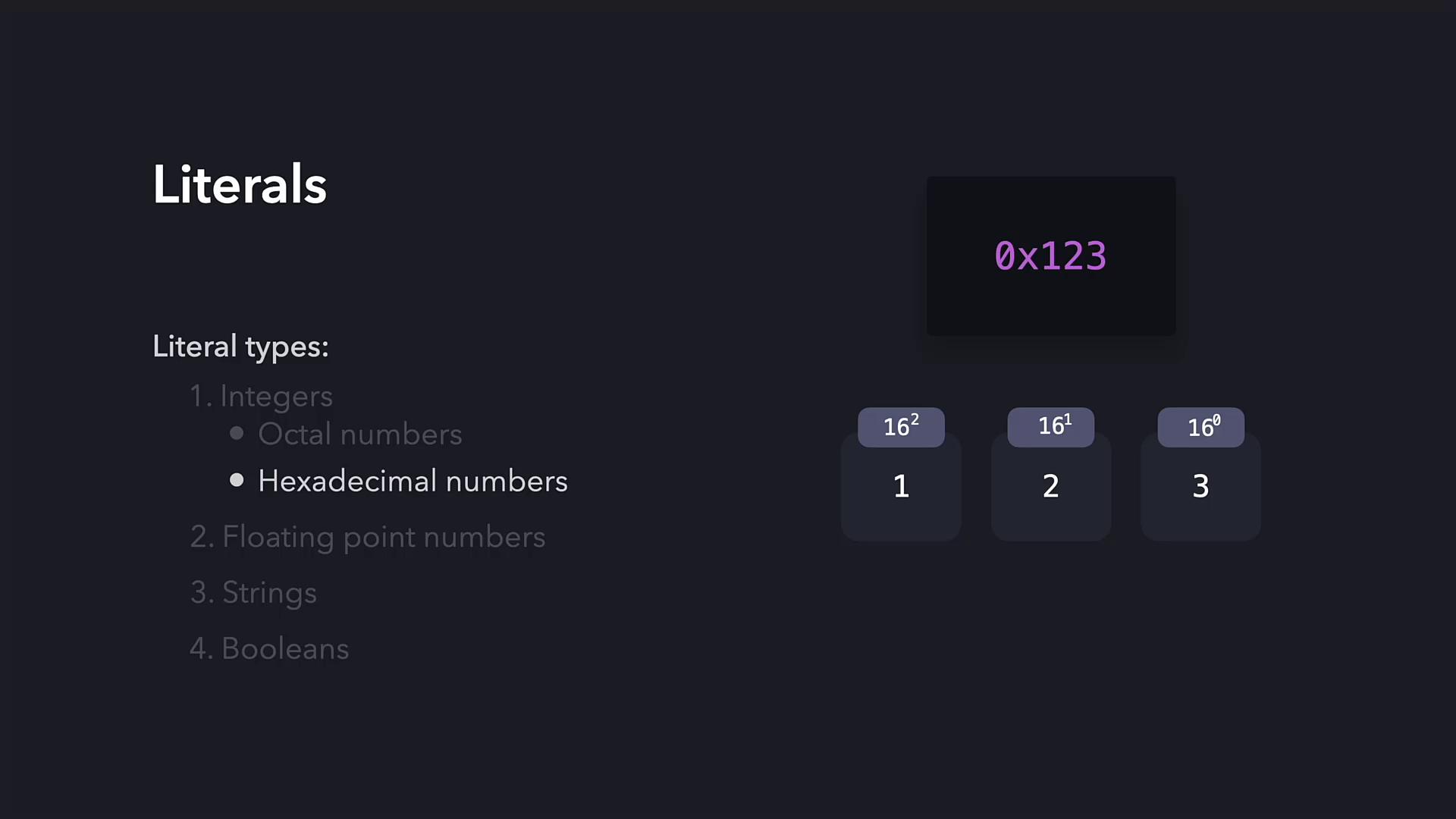Select the Octal numbers sub-item text
This screenshot has height=819, width=1456.
point(359,435)
